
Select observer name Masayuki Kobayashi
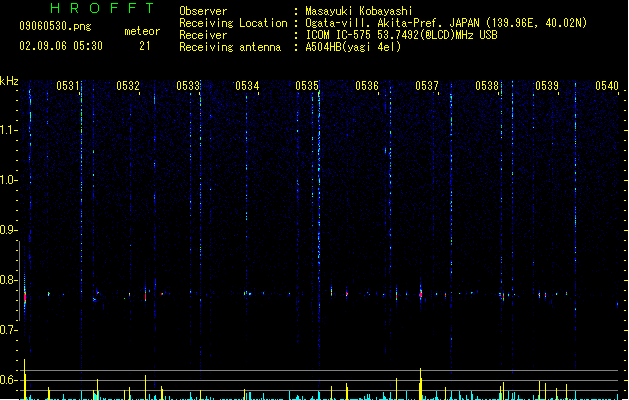[x=359, y=11]
